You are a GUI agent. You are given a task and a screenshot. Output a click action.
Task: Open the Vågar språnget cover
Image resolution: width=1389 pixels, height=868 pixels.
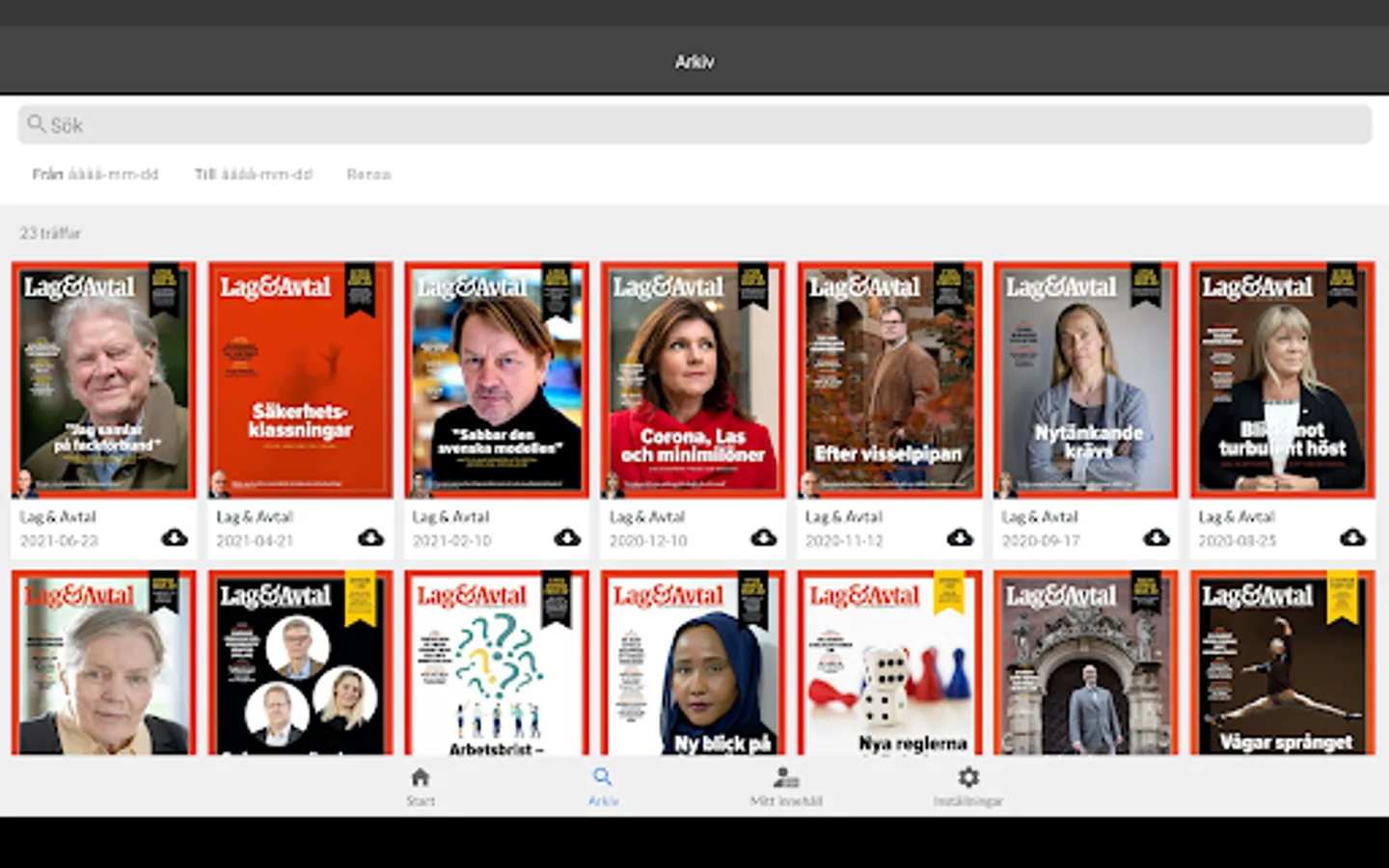[x=1282, y=663]
